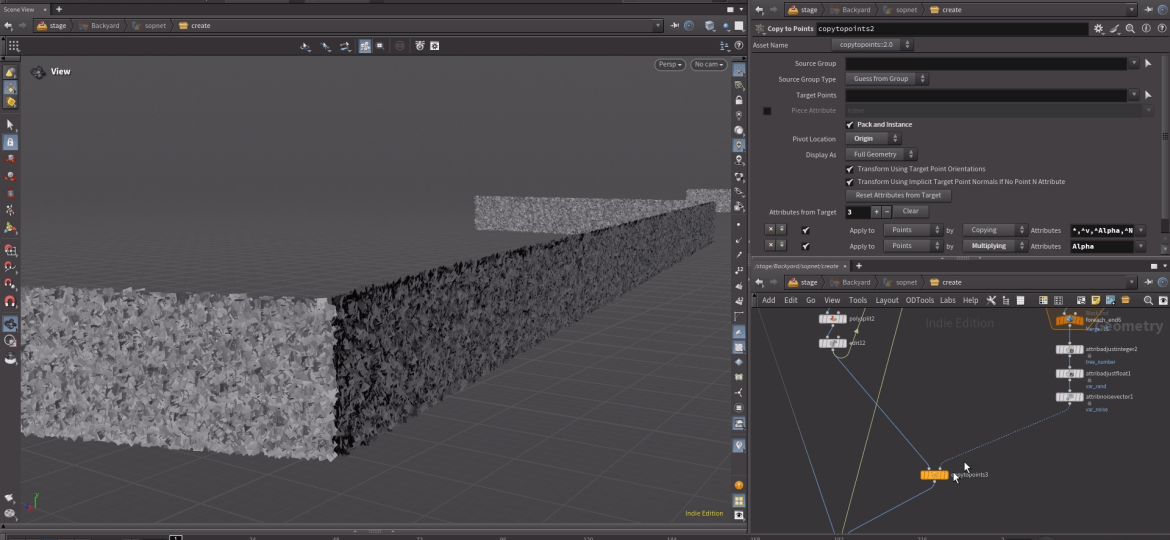1170x540 pixels.
Task: Open the Layout menu in network editor
Action: 887,300
